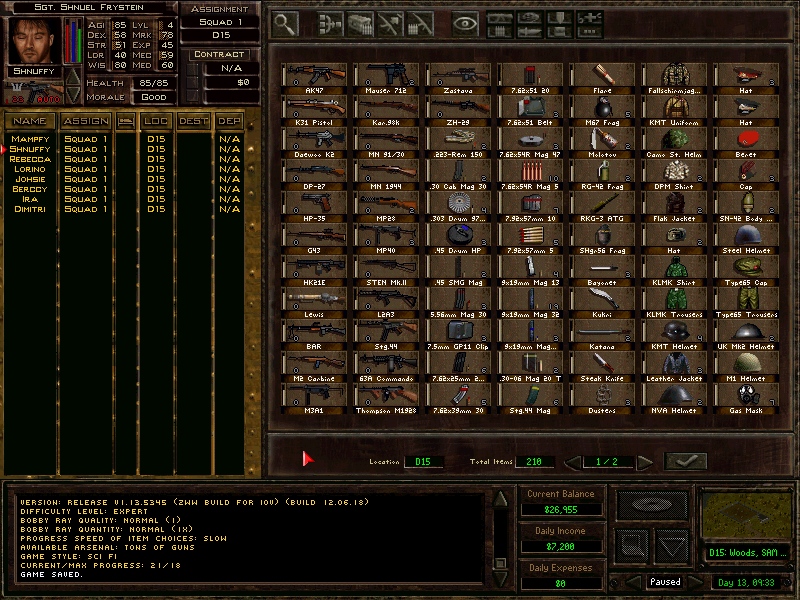Switch to next merc with down arrow

point(73,94)
